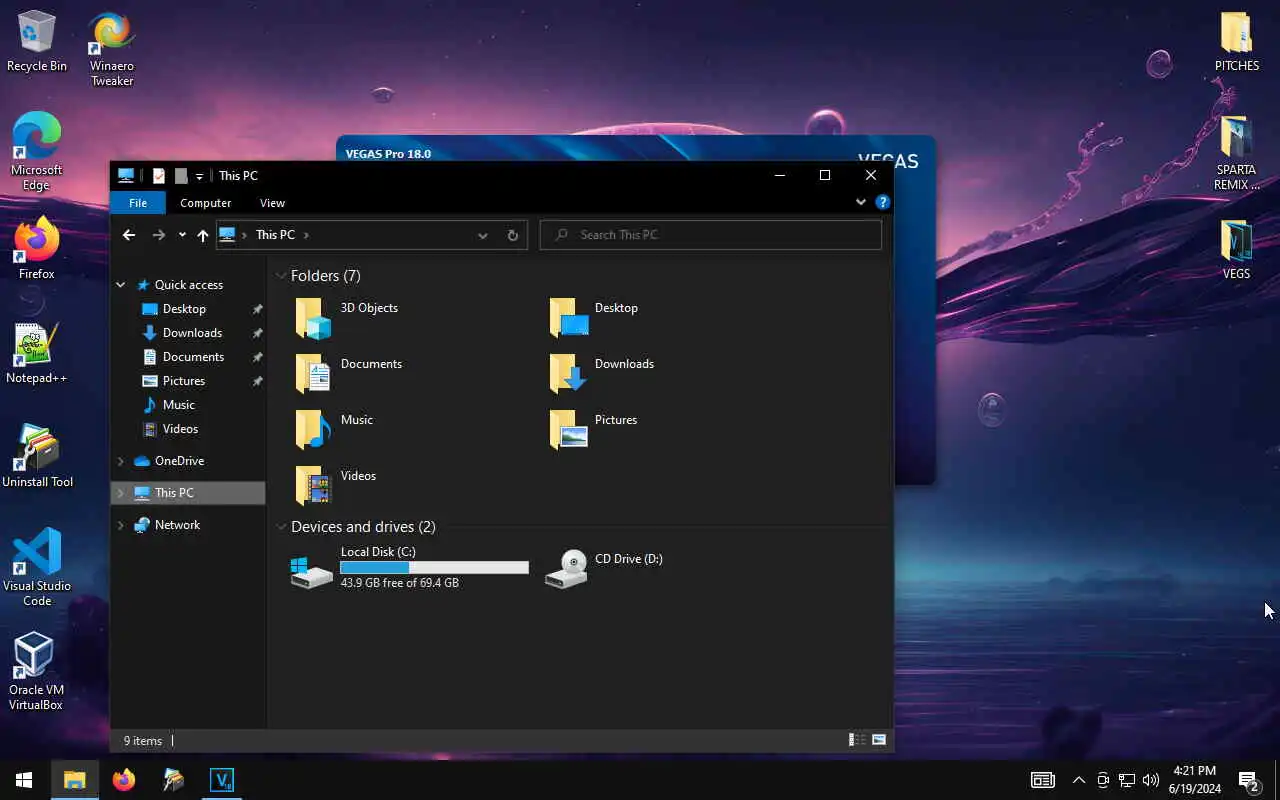Select Videos under Quick access
The width and height of the screenshot is (1280, 800).
(x=171, y=429)
